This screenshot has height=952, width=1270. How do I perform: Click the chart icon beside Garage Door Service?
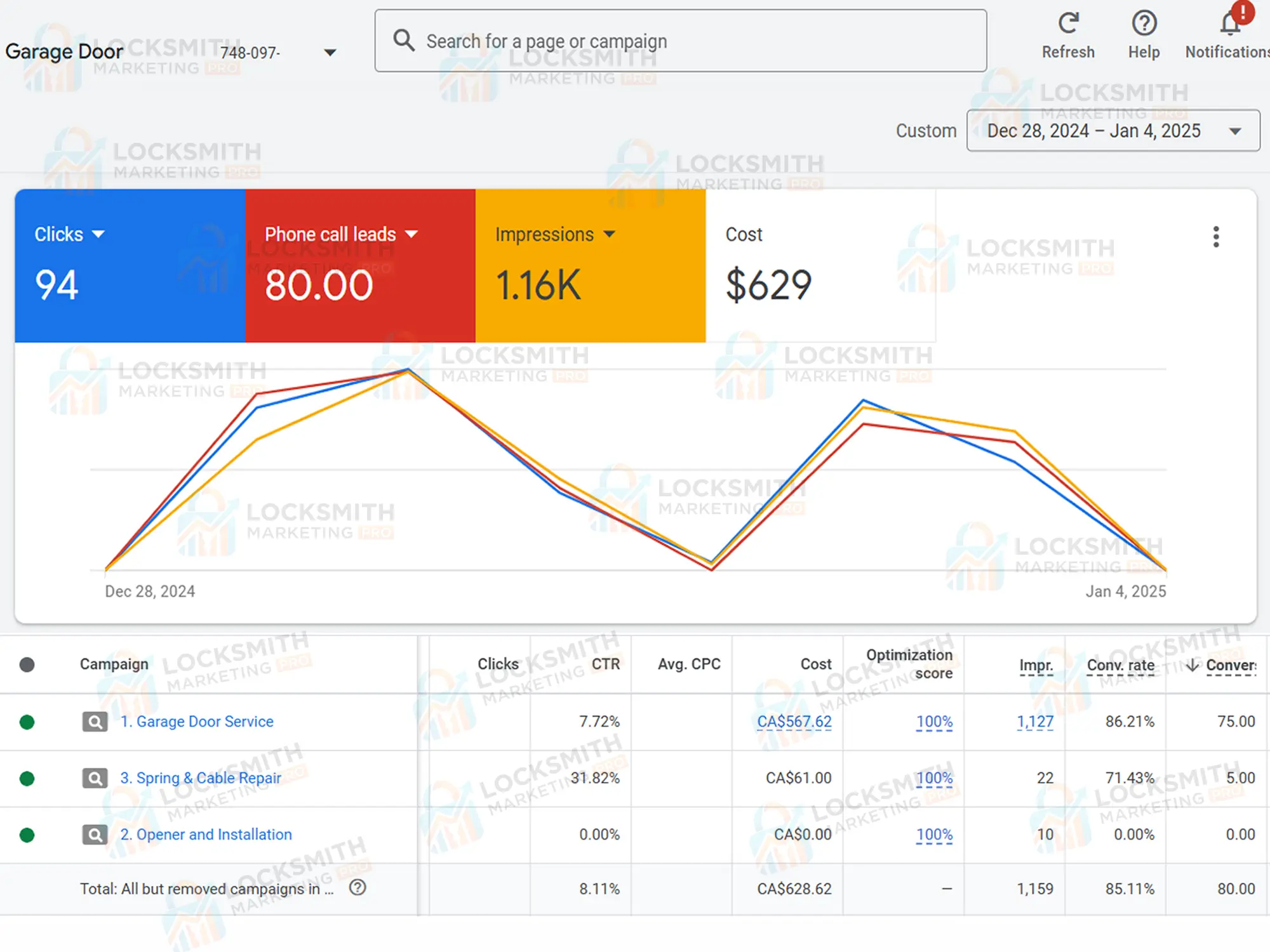click(x=94, y=722)
